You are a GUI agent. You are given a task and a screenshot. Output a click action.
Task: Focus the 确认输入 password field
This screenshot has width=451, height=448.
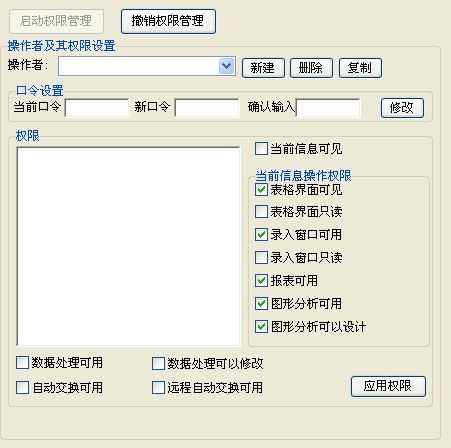pos(328,108)
